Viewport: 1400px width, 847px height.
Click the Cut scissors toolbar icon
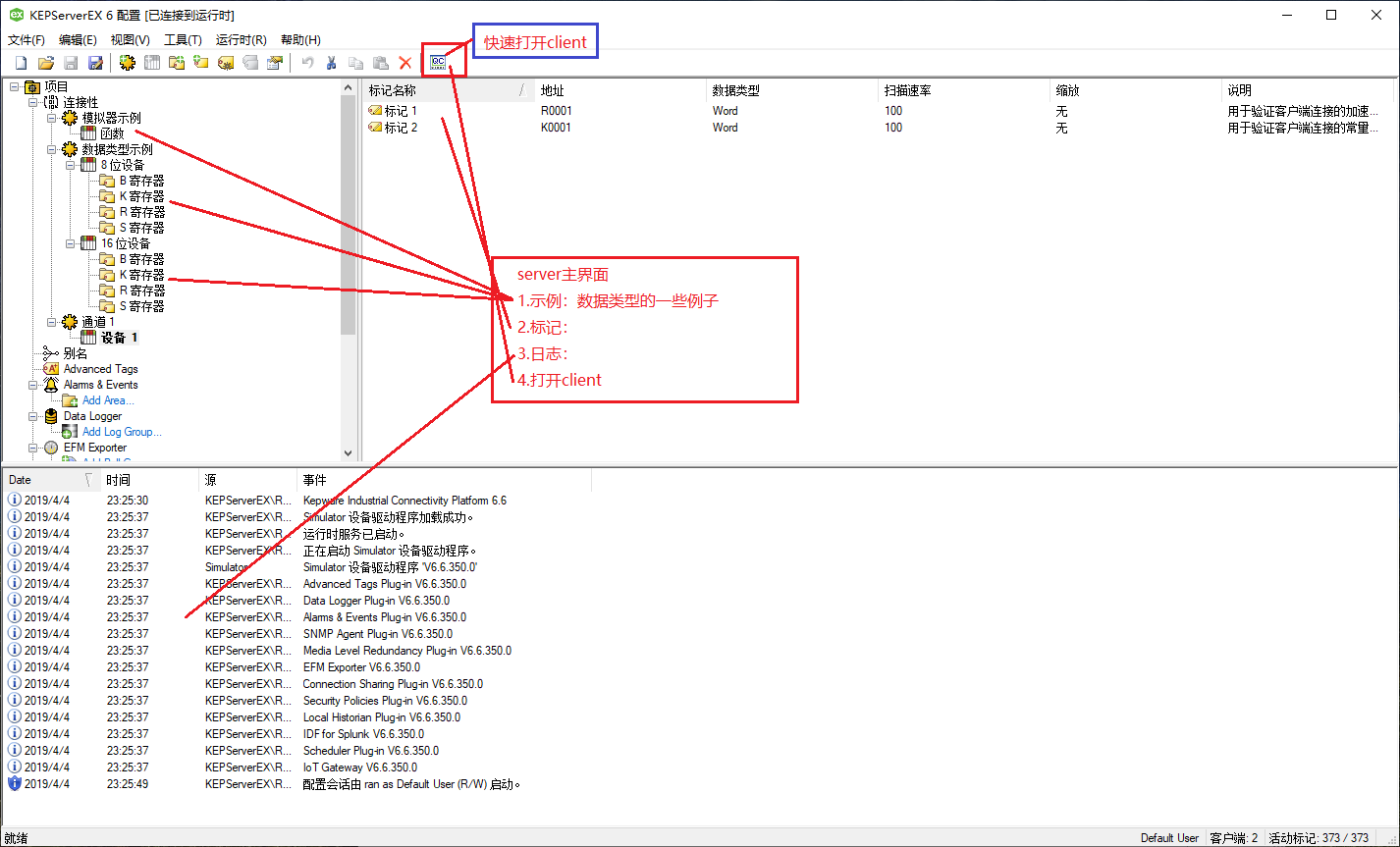pyautogui.click(x=332, y=61)
